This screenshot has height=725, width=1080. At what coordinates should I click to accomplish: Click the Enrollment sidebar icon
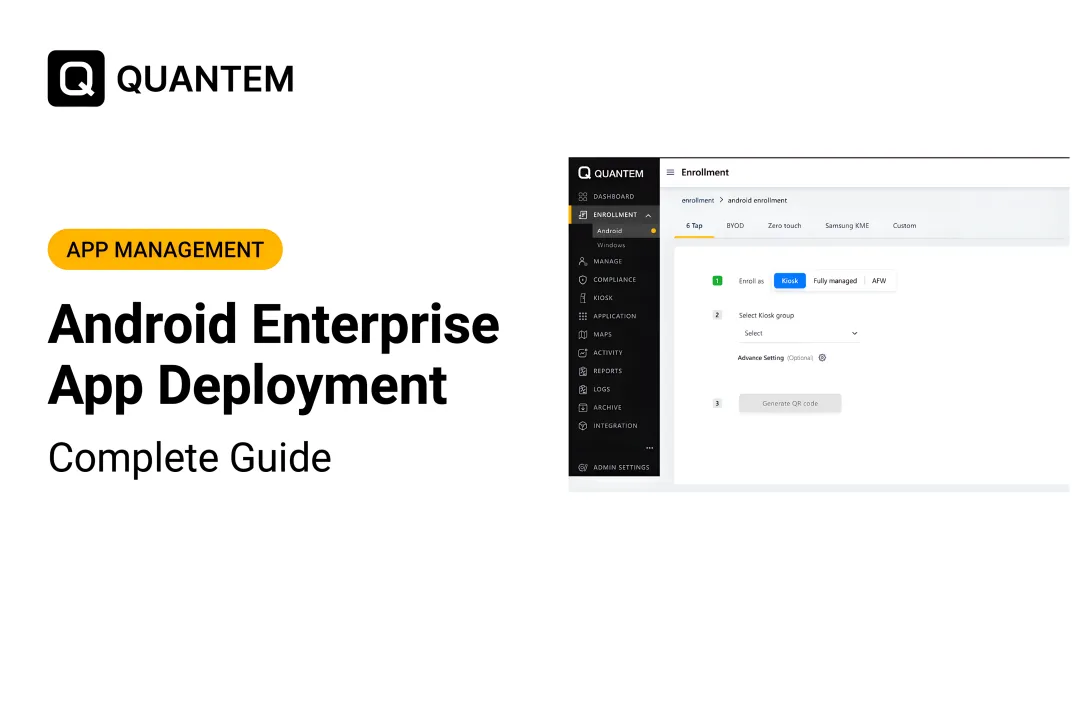pyautogui.click(x=583, y=215)
